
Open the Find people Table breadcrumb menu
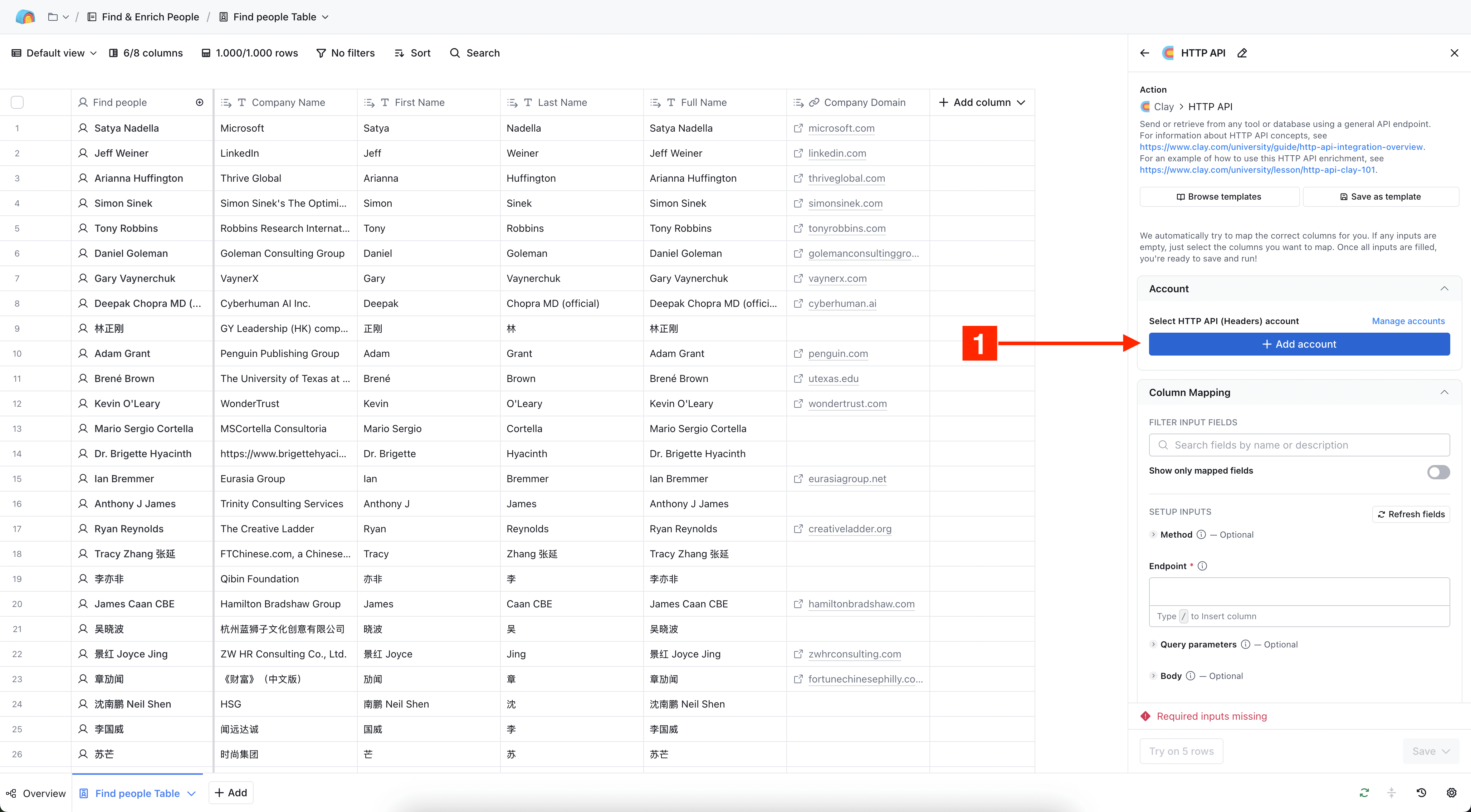click(274, 17)
